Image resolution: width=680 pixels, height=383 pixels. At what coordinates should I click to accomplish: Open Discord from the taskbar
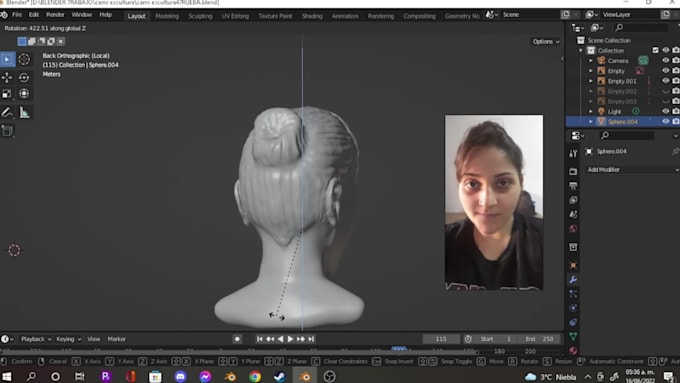click(180, 376)
